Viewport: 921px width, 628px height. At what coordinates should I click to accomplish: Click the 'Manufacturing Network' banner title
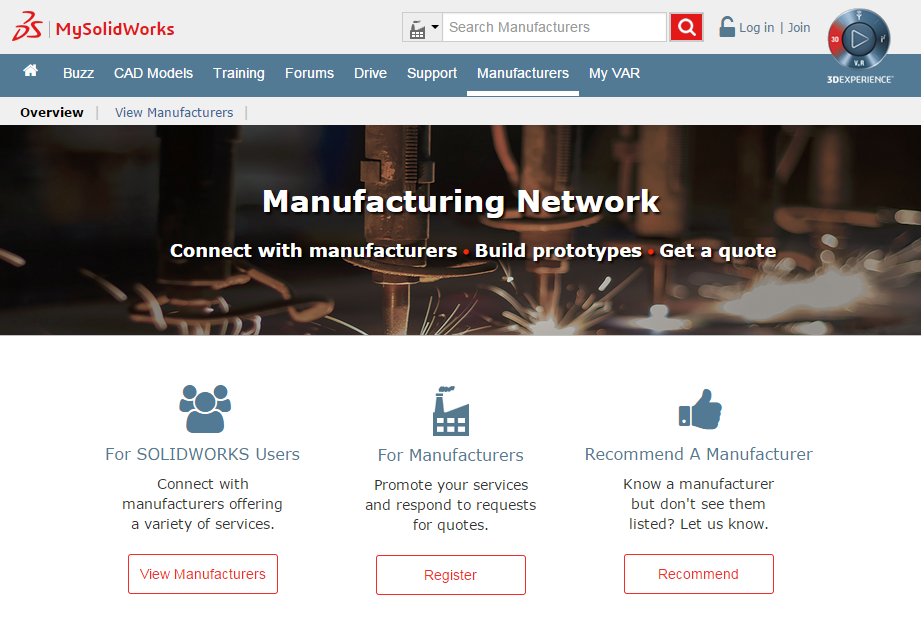461,202
